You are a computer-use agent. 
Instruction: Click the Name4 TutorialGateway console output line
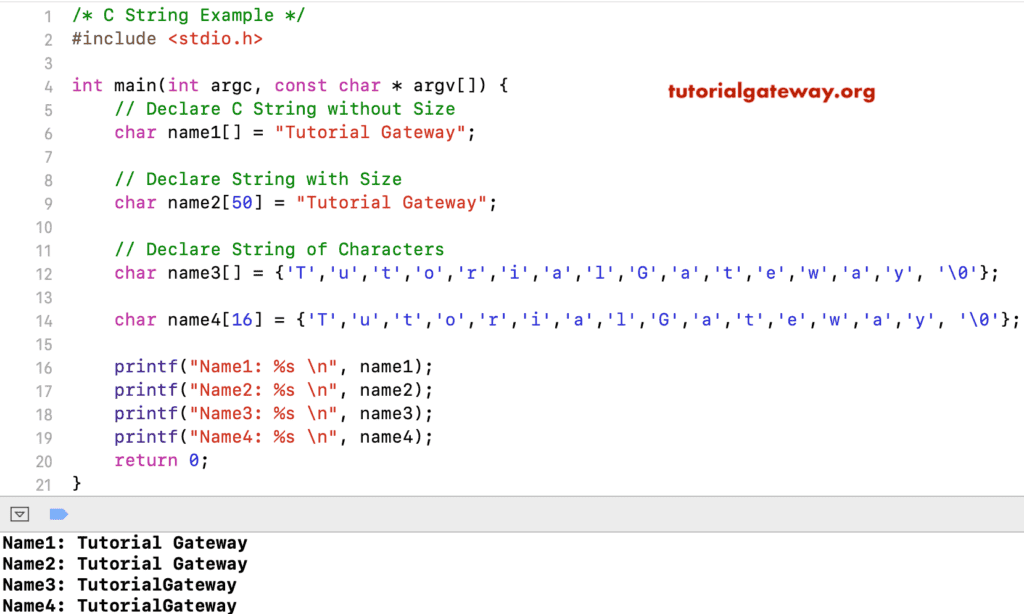(x=118, y=604)
